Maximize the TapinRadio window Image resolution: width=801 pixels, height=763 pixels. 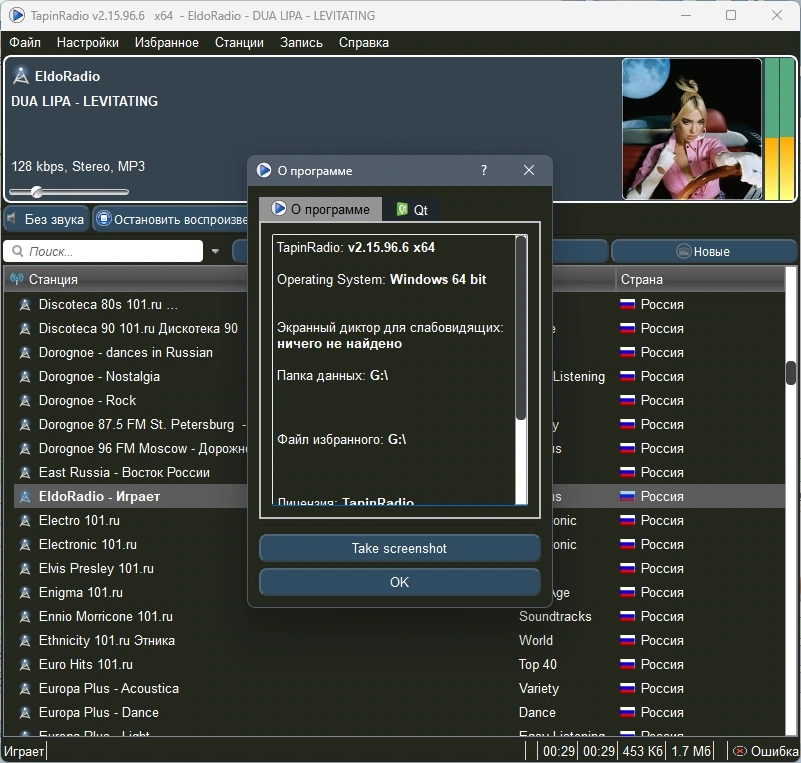[x=731, y=15]
